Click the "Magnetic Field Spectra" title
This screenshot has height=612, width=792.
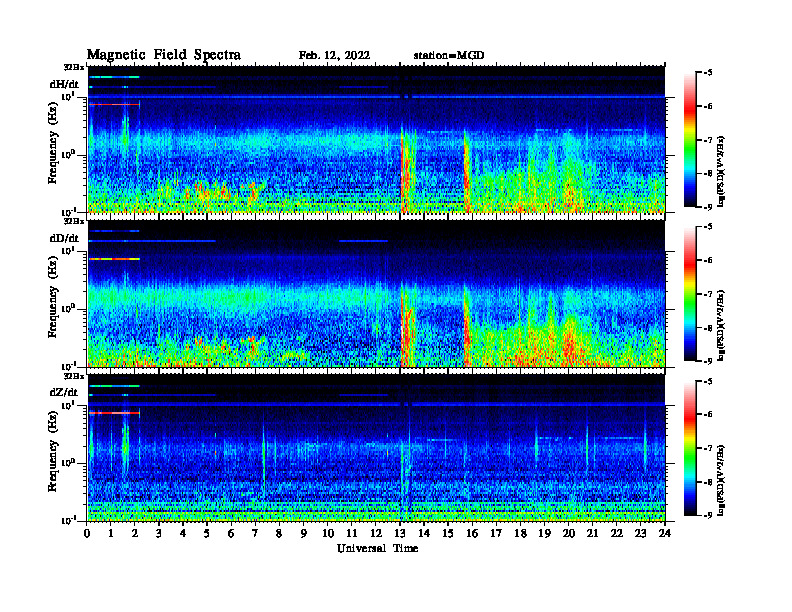click(164, 55)
